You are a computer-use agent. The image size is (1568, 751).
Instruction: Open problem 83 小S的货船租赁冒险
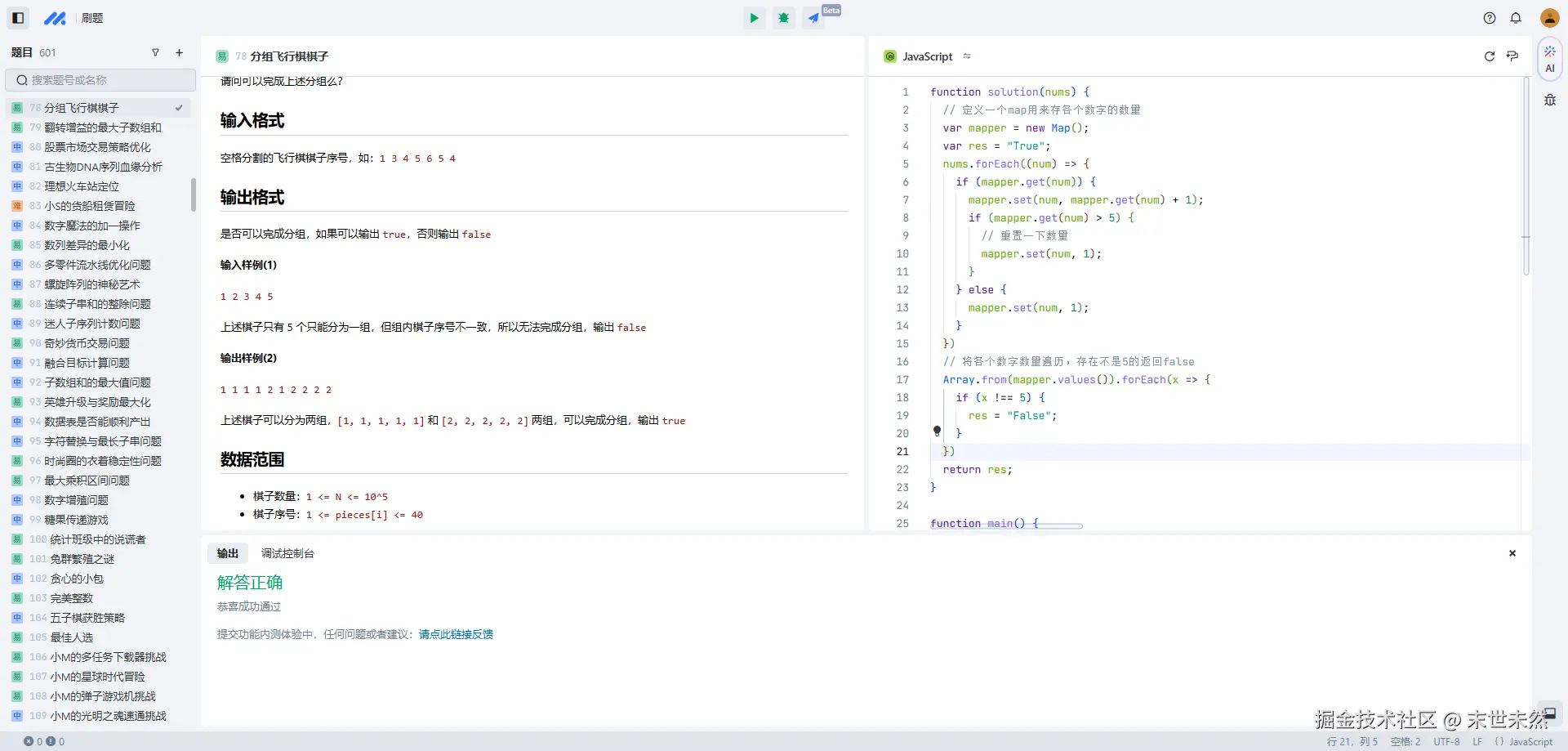pyautogui.click(x=90, y=206)
